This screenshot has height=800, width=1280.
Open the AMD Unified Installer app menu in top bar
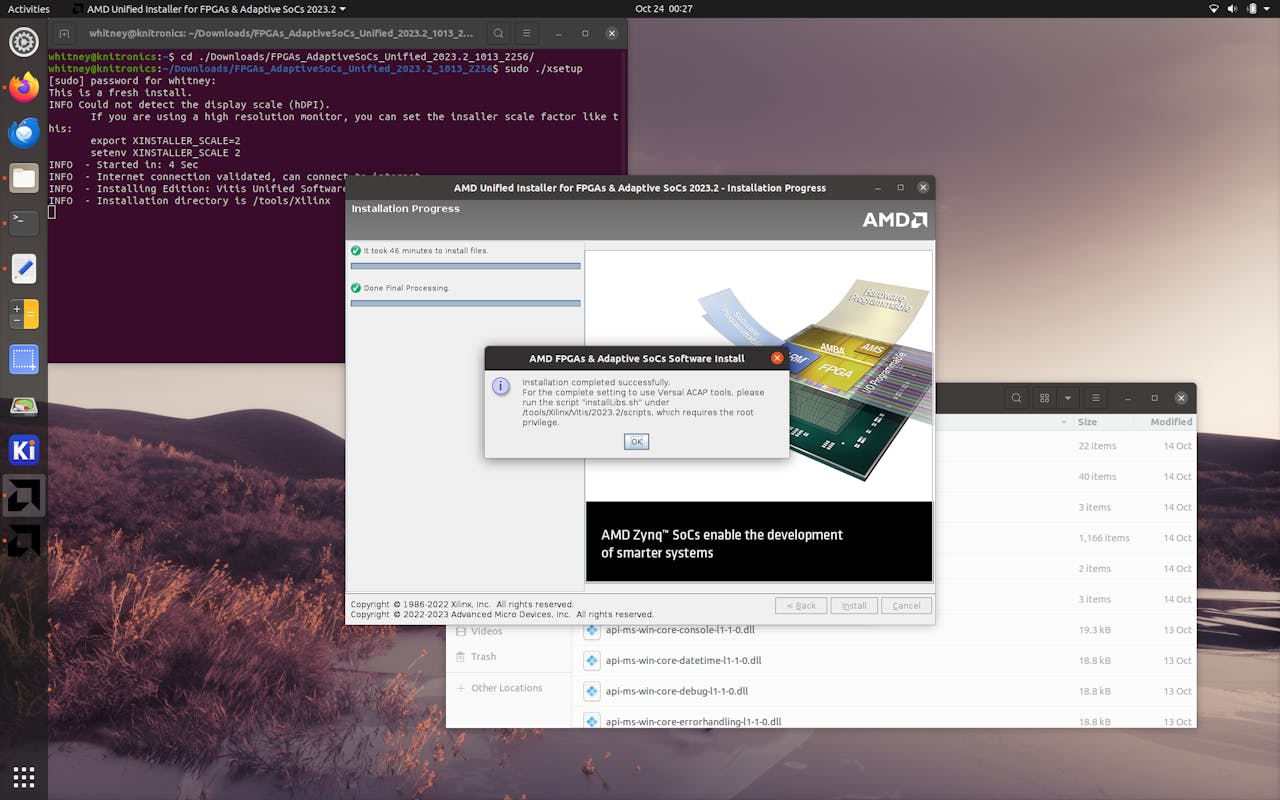tap(210, 9)
